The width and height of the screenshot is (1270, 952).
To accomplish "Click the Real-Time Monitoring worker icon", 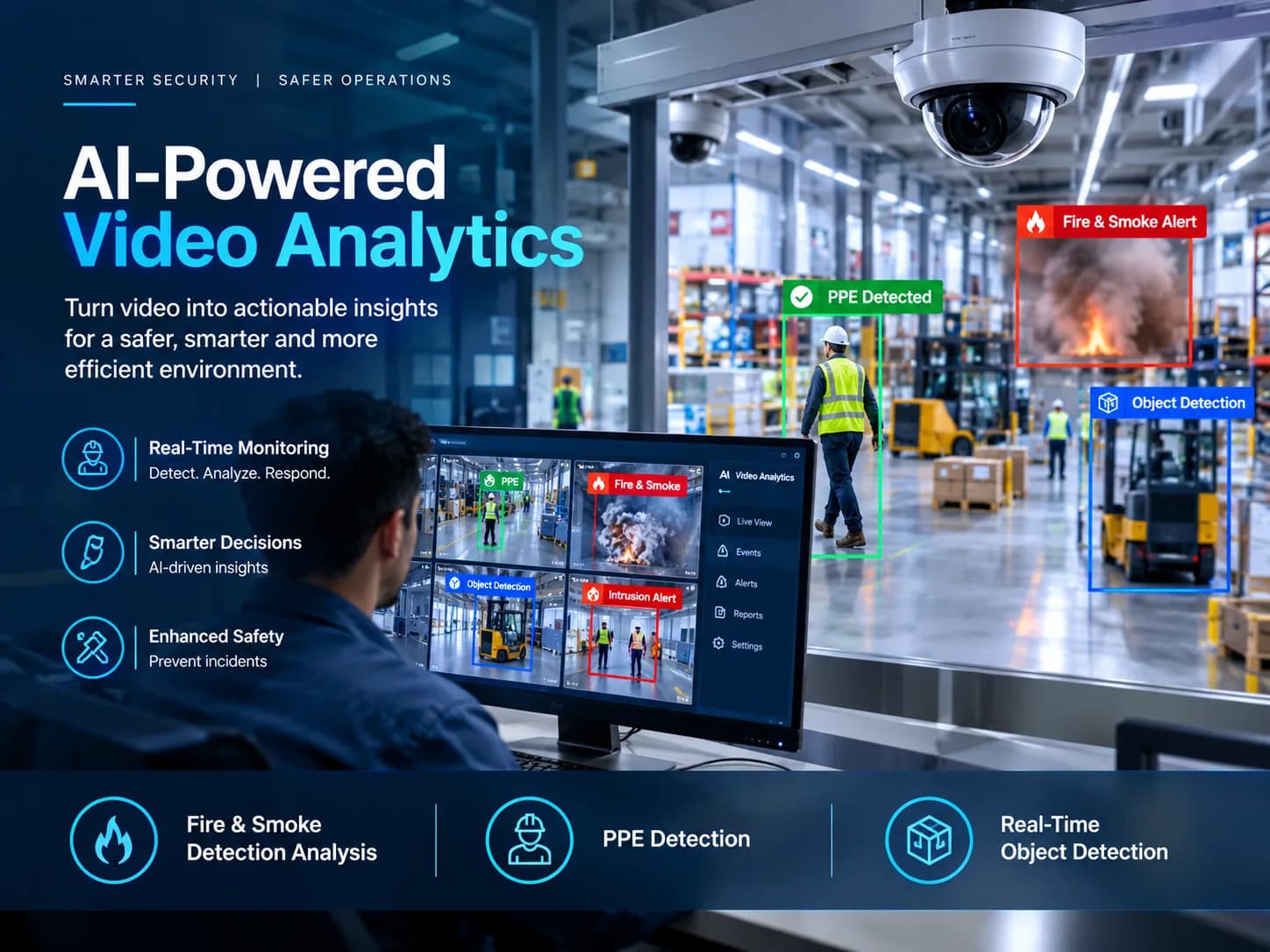I will coord(92,458).
